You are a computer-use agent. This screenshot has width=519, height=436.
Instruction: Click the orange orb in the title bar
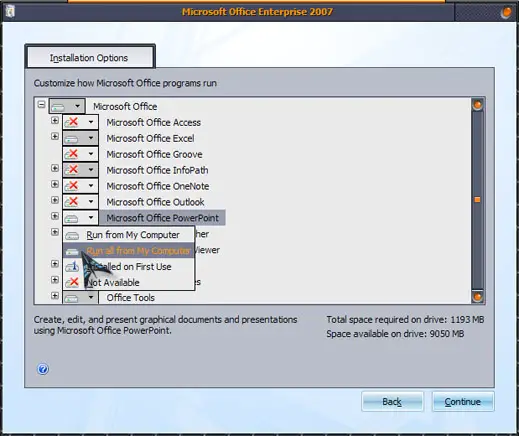click(506, 13)
